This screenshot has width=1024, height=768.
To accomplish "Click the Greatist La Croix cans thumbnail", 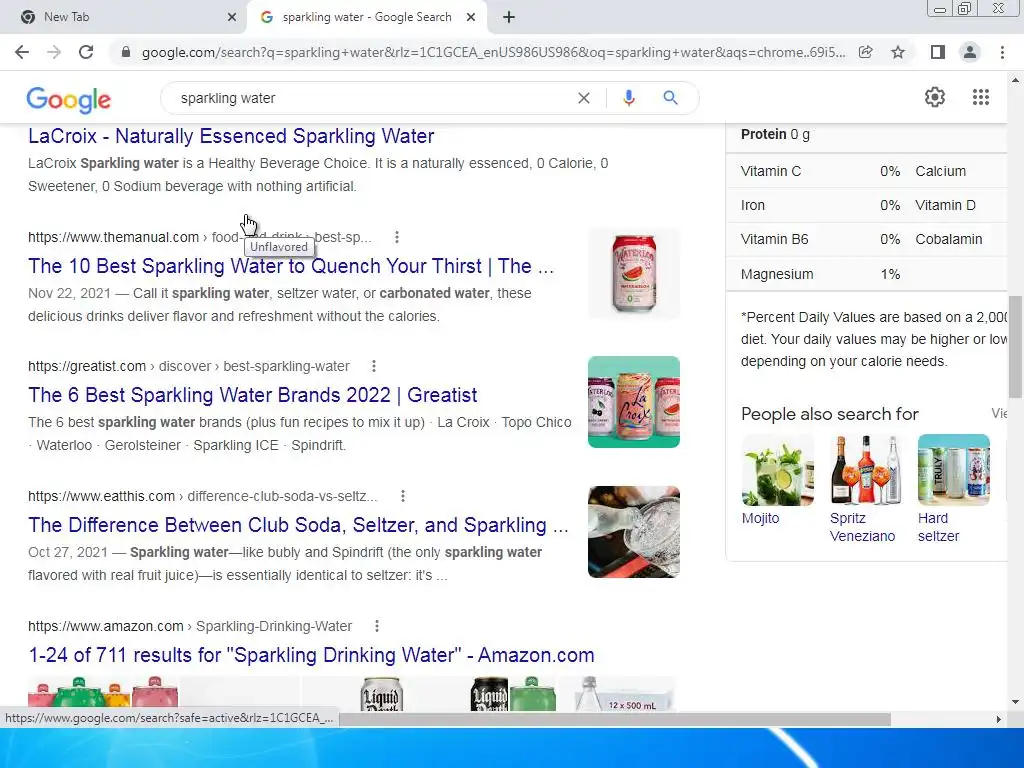I will point(633,402).
